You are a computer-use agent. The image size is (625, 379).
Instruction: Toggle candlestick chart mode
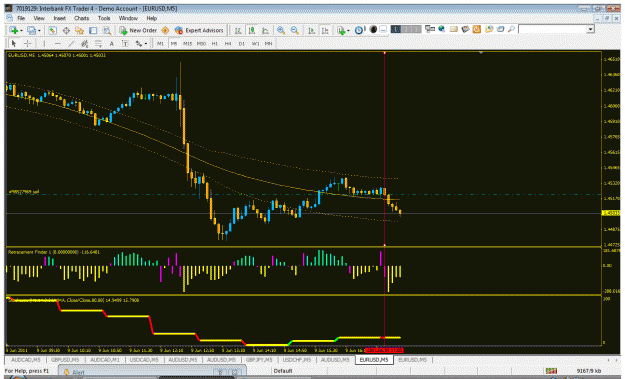(252, 30)
